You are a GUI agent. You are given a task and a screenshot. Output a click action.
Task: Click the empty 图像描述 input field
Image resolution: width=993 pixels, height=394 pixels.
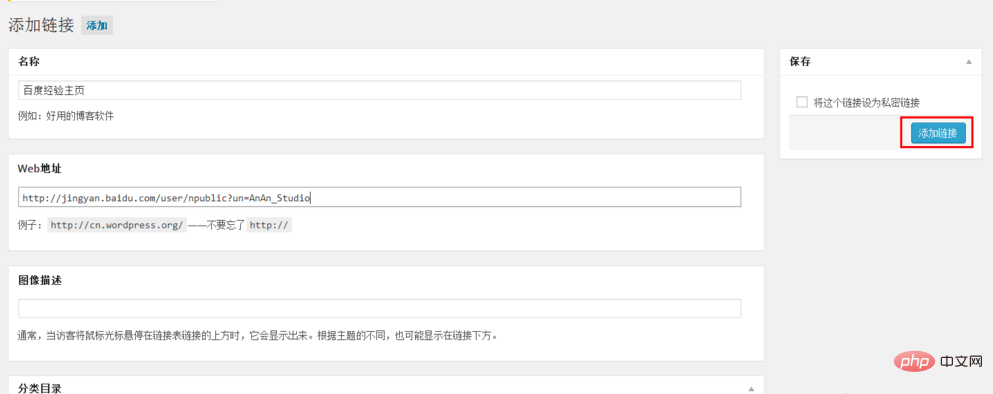379,308
